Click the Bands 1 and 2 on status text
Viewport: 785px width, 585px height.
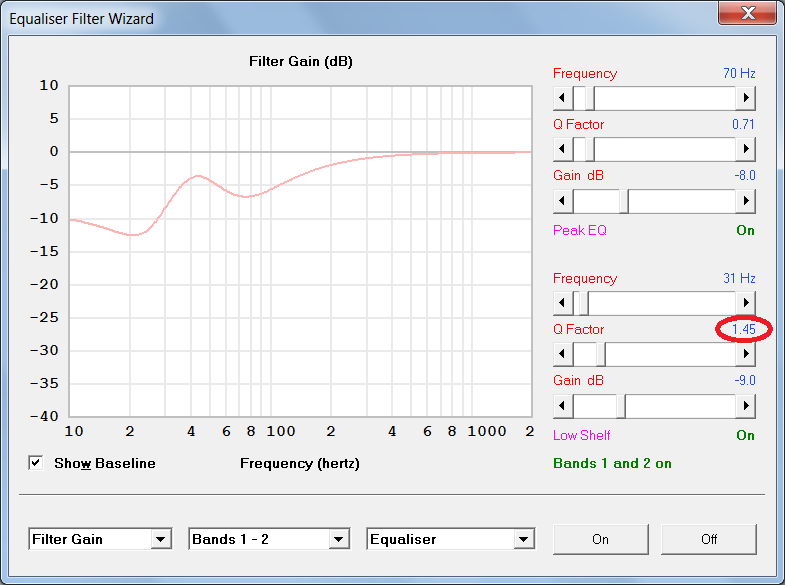612,463
